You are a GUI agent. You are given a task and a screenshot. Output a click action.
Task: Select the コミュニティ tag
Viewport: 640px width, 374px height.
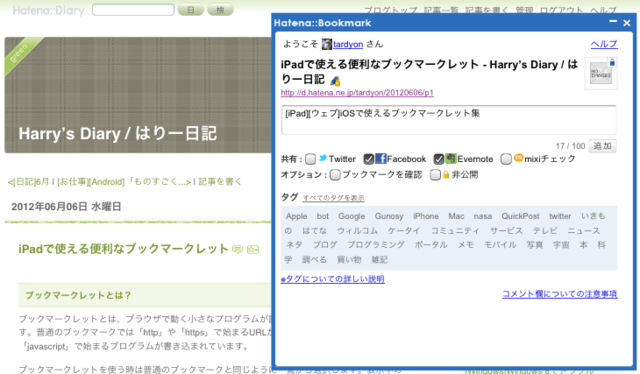(455, 231)
